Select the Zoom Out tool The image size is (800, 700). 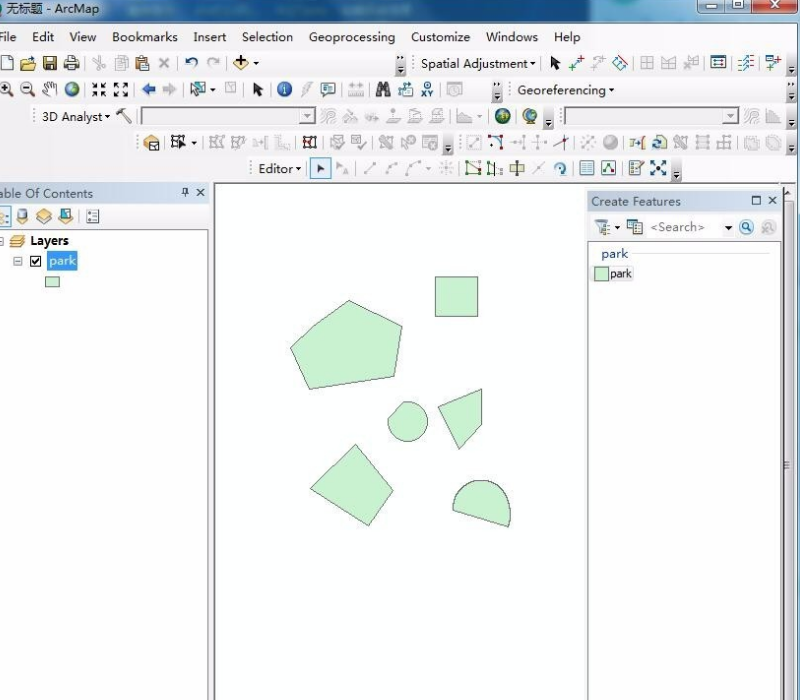tap(28, 90)
